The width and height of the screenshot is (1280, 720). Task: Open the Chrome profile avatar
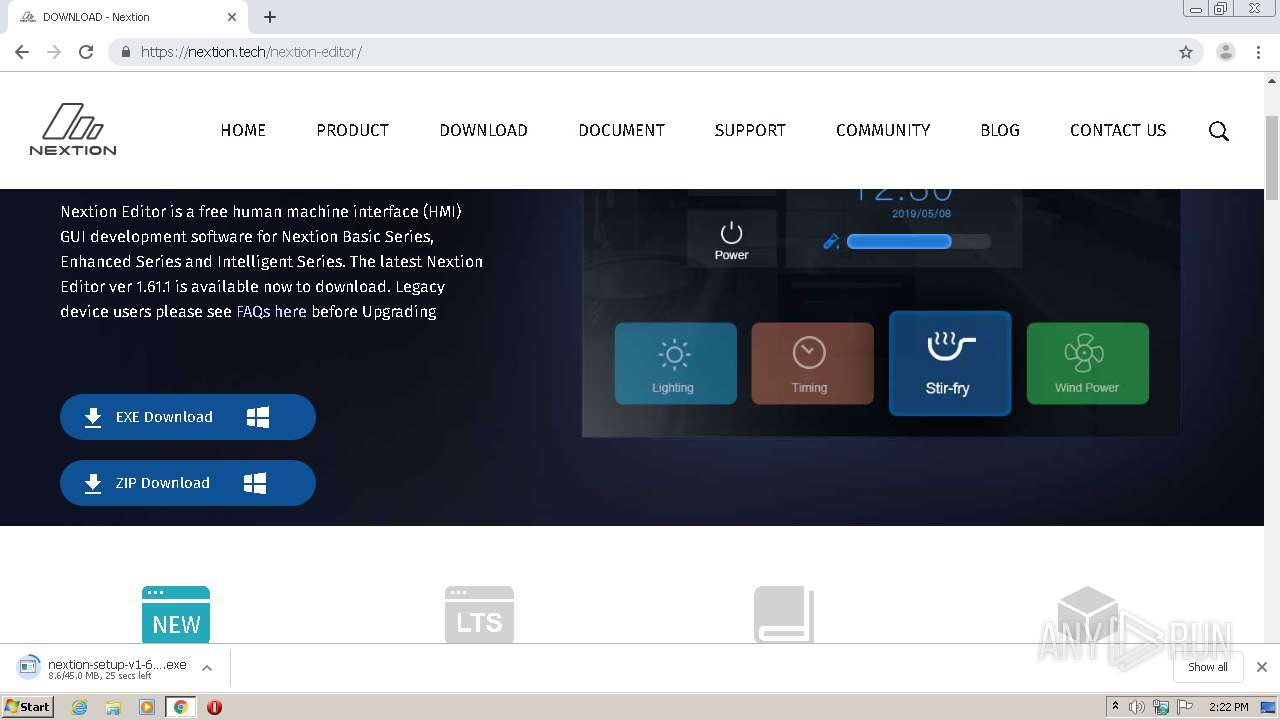(x=1225, y=52)
